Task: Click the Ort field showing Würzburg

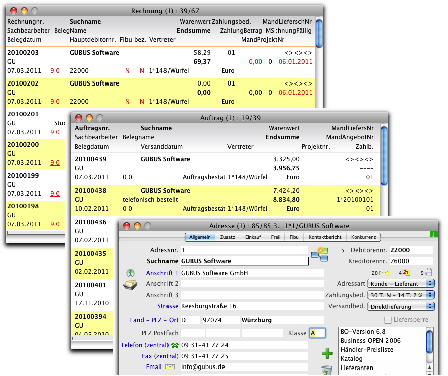Action: 282,320
